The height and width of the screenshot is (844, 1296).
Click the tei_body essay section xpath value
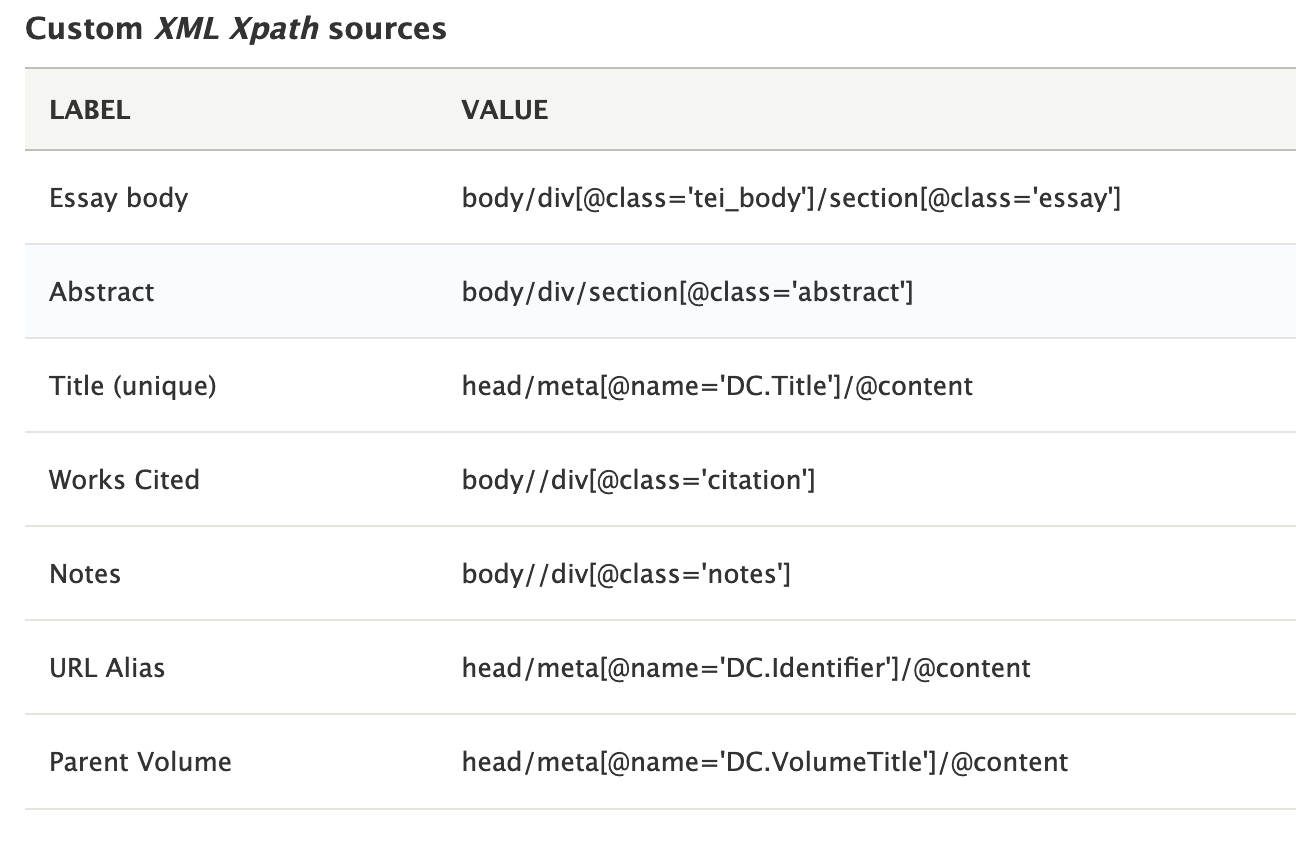(791, 199)
